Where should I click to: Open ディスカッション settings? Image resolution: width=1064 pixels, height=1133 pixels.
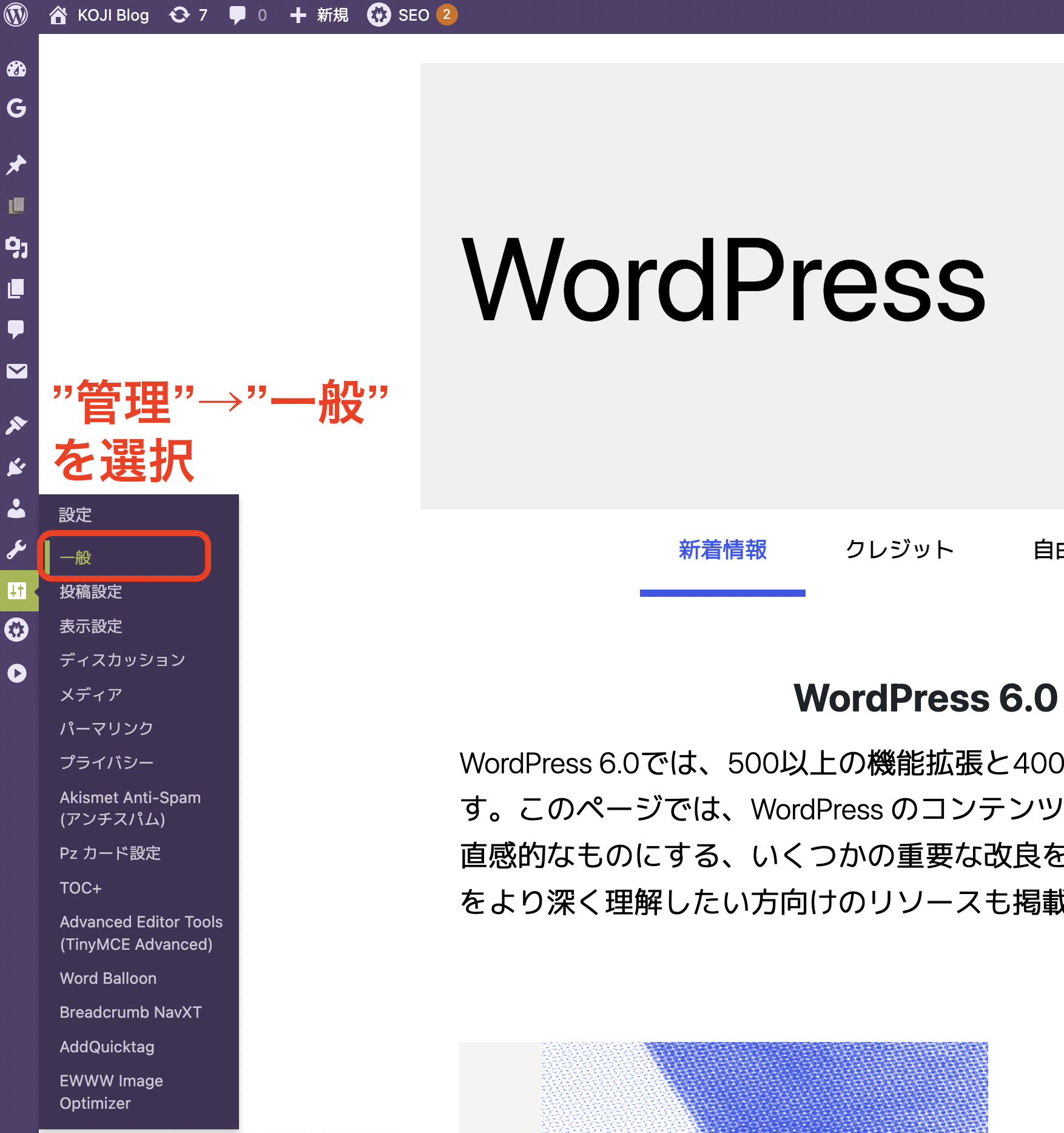[123, 660]
